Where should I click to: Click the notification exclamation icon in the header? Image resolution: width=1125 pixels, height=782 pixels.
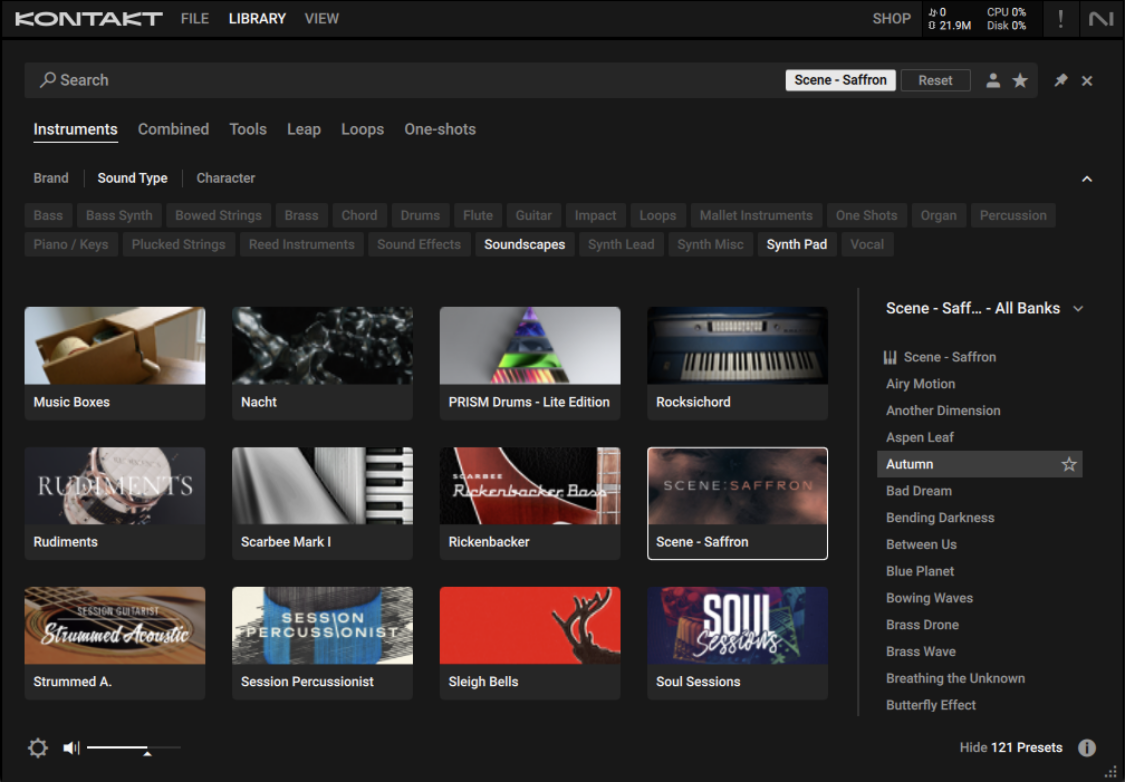(x=1060, y=18)
